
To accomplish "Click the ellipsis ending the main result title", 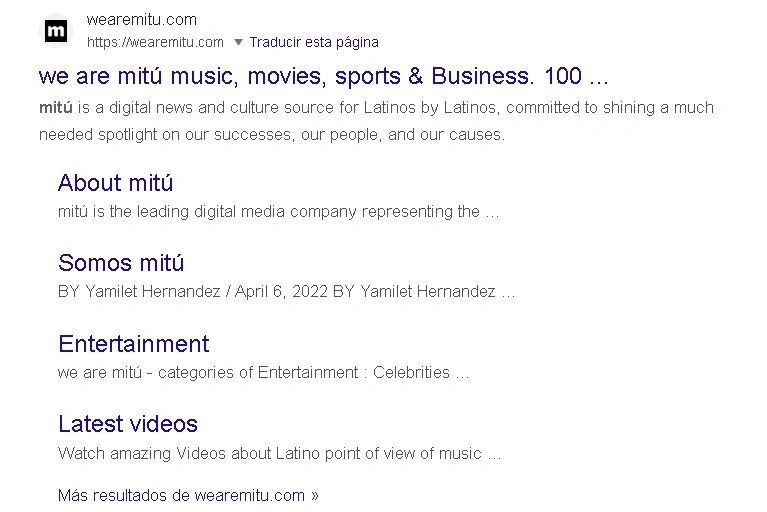I will pos(599,78).
